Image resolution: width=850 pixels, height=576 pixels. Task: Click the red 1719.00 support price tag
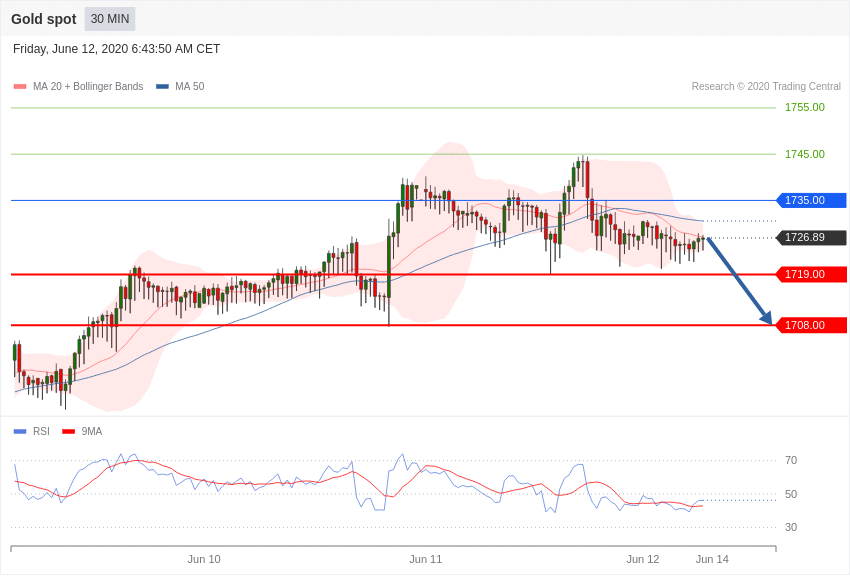(x=812, y=274)
